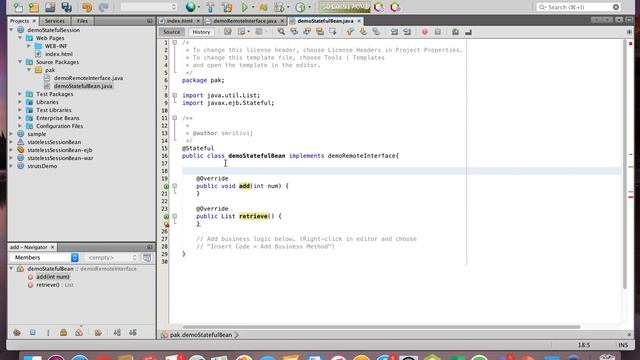The height and width of the screenshot is (360, 640).
Task: Click the Comment code icon in editor toolbar
Action: click(x=455, y=32)
